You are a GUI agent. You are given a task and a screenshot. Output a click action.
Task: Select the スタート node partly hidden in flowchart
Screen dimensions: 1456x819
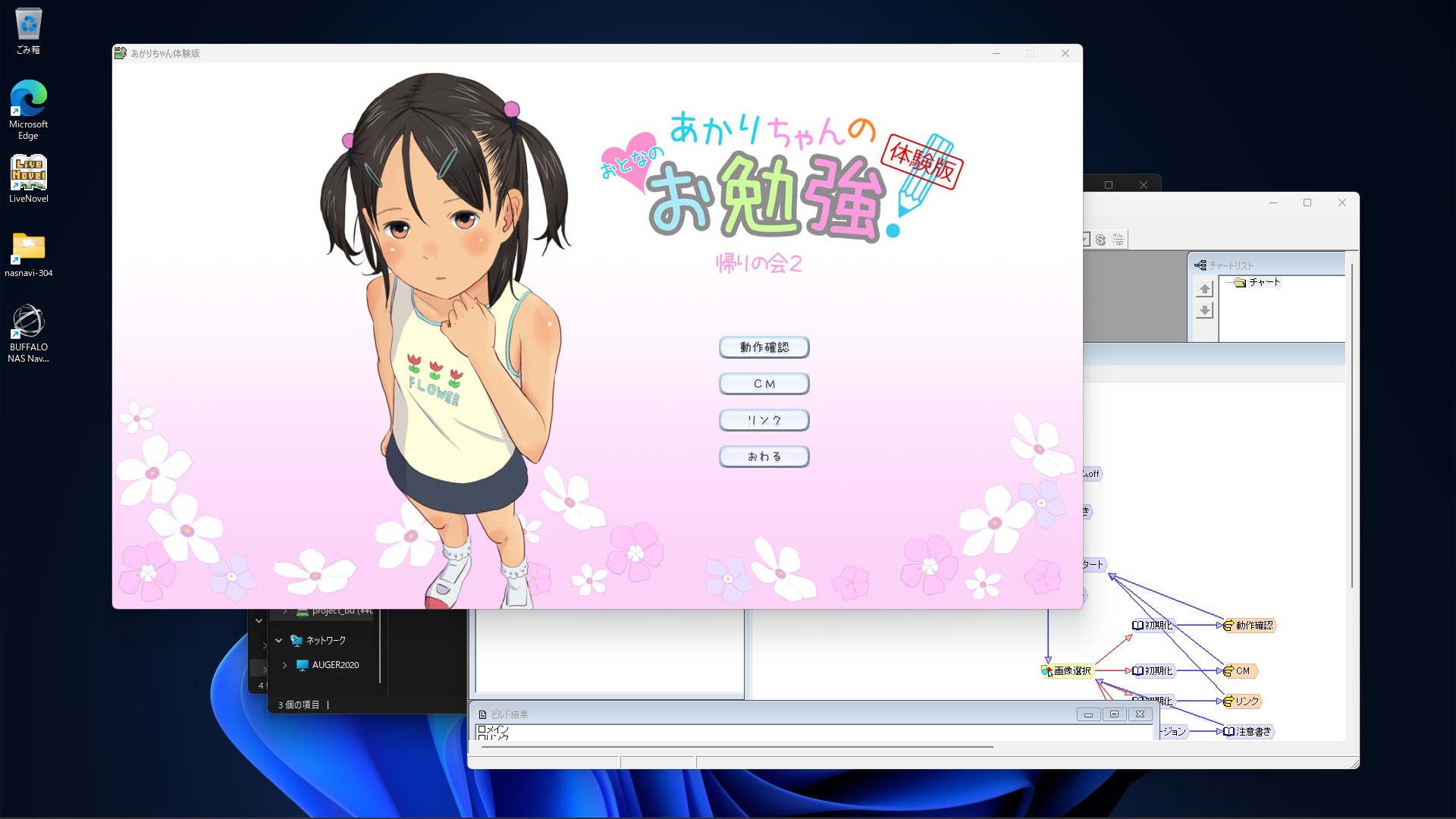[1094, 565]
